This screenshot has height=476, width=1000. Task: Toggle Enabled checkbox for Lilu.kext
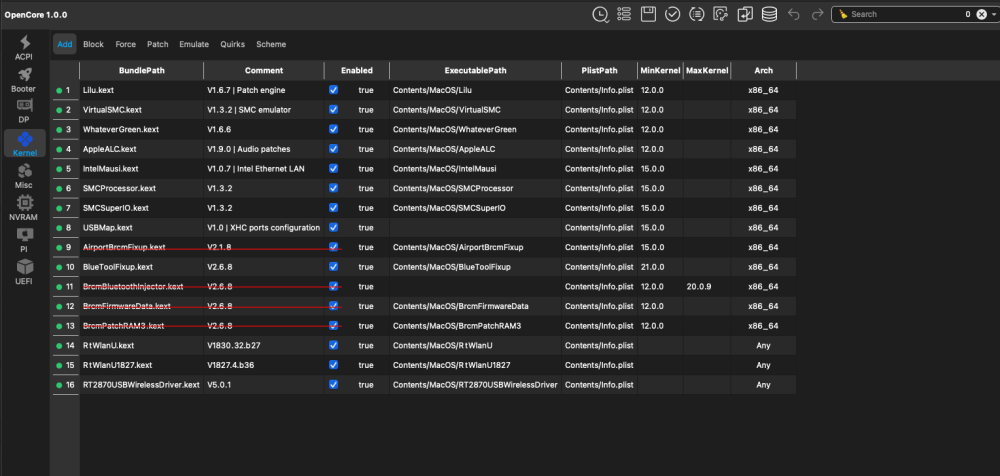(x=334, y=90)
